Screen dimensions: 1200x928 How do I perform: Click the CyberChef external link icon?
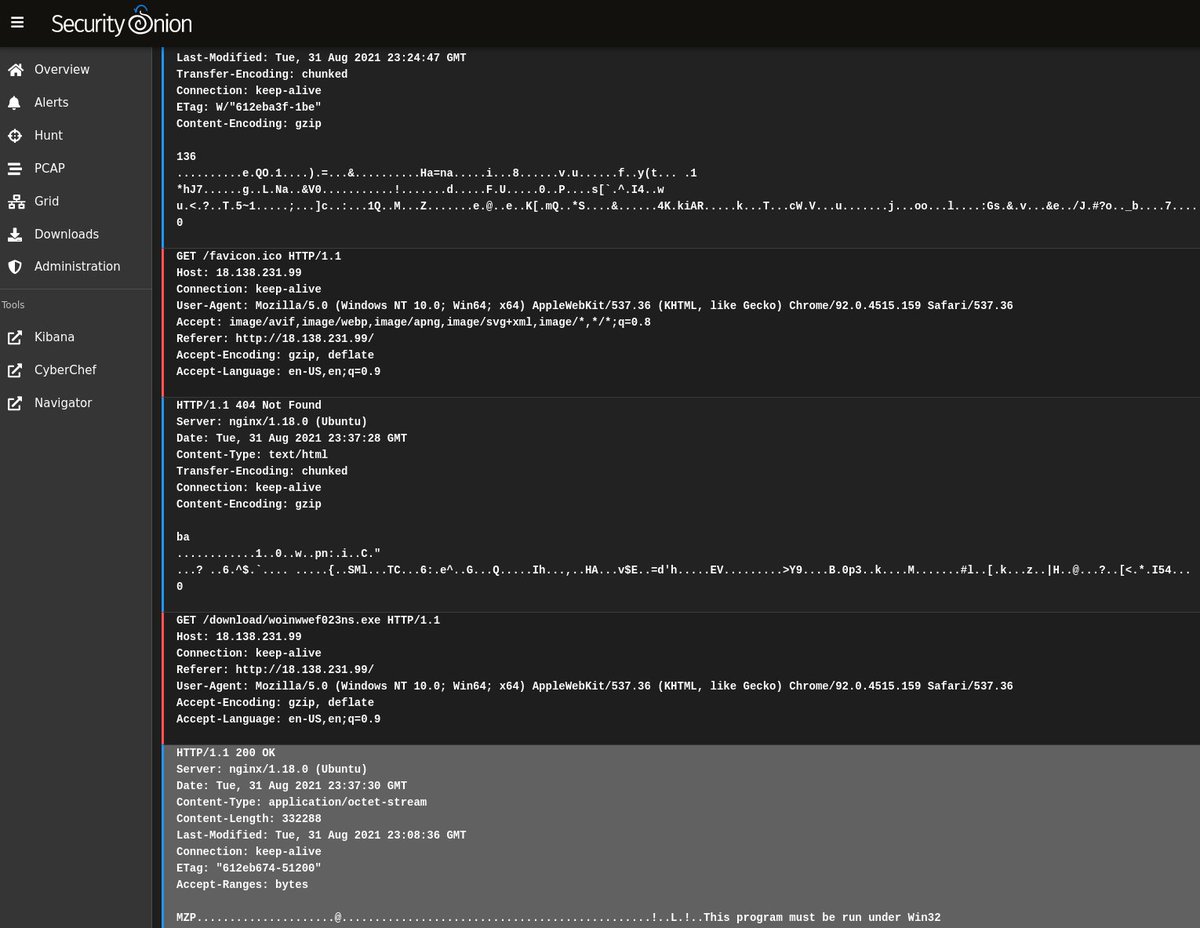[x=15, y=371]
